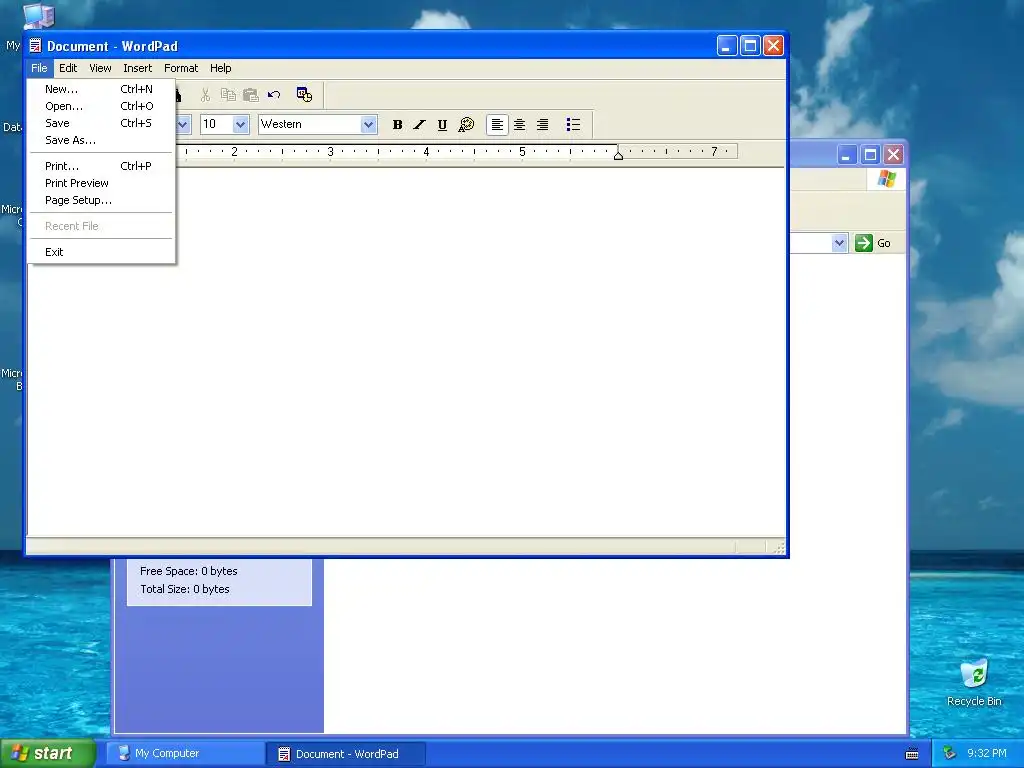Viewport: 1024px width, 768px height.
Task: Minimize the My Computer window
Action: click(x=847, y=155)
